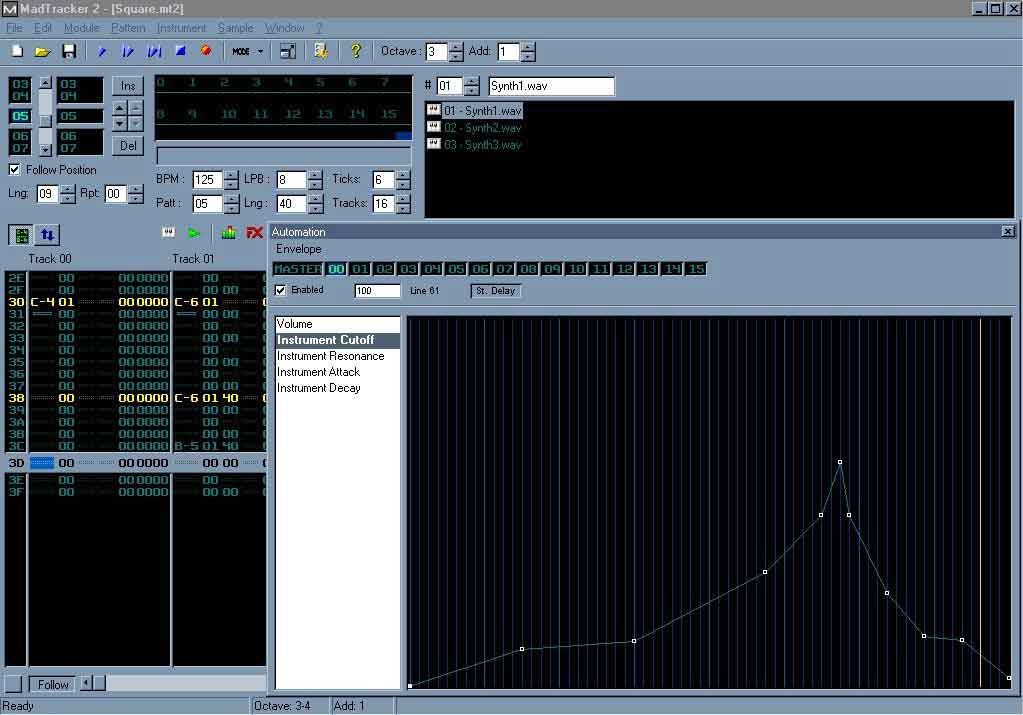
Task: Click the New module icon
Action: point(17,51)
